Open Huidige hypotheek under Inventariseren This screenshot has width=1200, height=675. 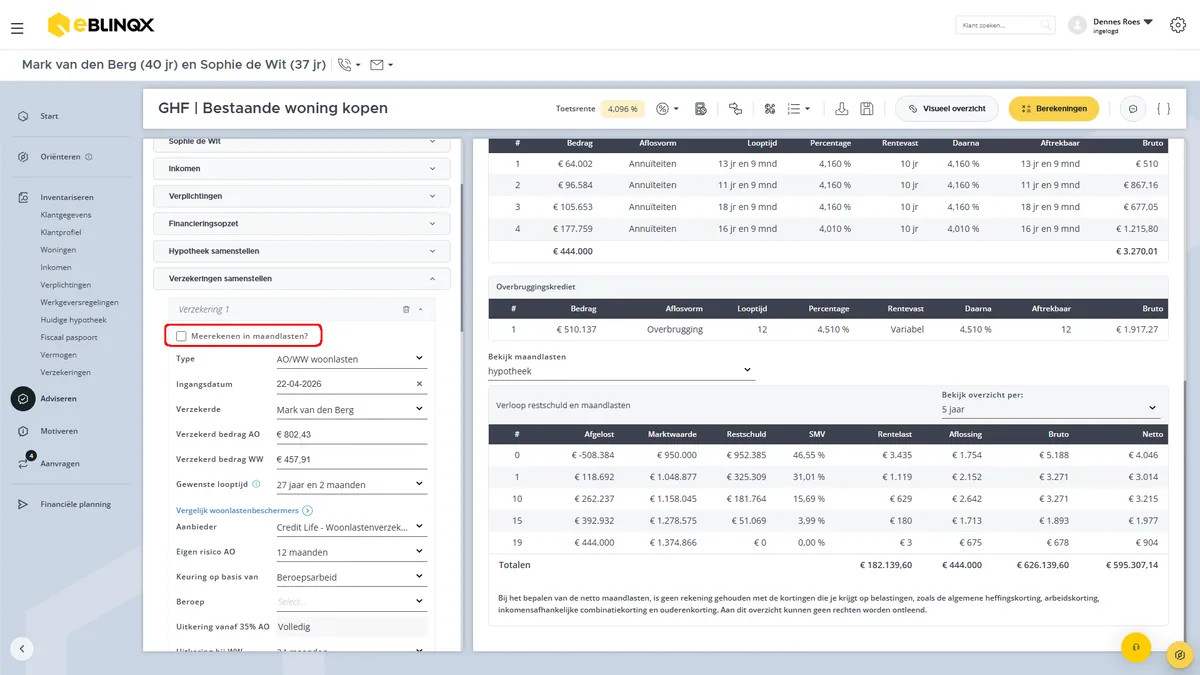(x=73, y=320)
